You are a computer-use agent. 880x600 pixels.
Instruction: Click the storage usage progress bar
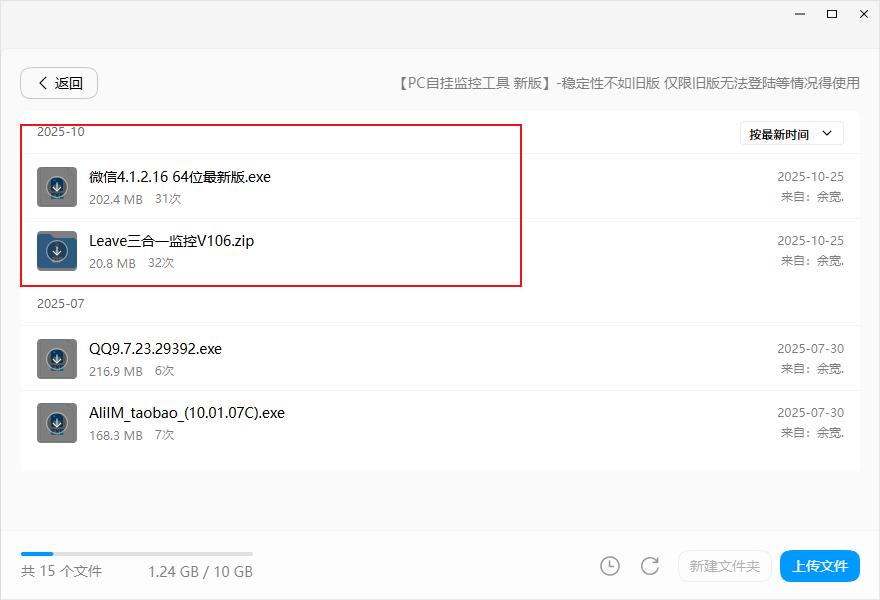click(x=136, y=553)
